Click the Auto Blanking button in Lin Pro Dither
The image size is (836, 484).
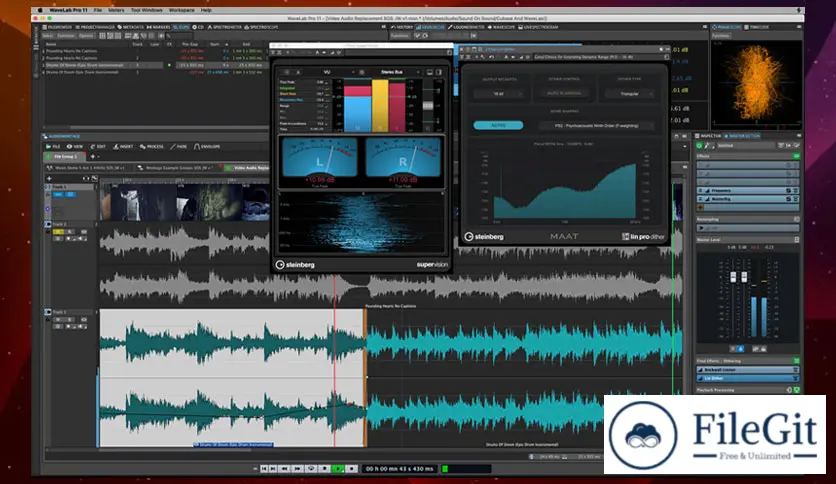[x=564, y=93]
